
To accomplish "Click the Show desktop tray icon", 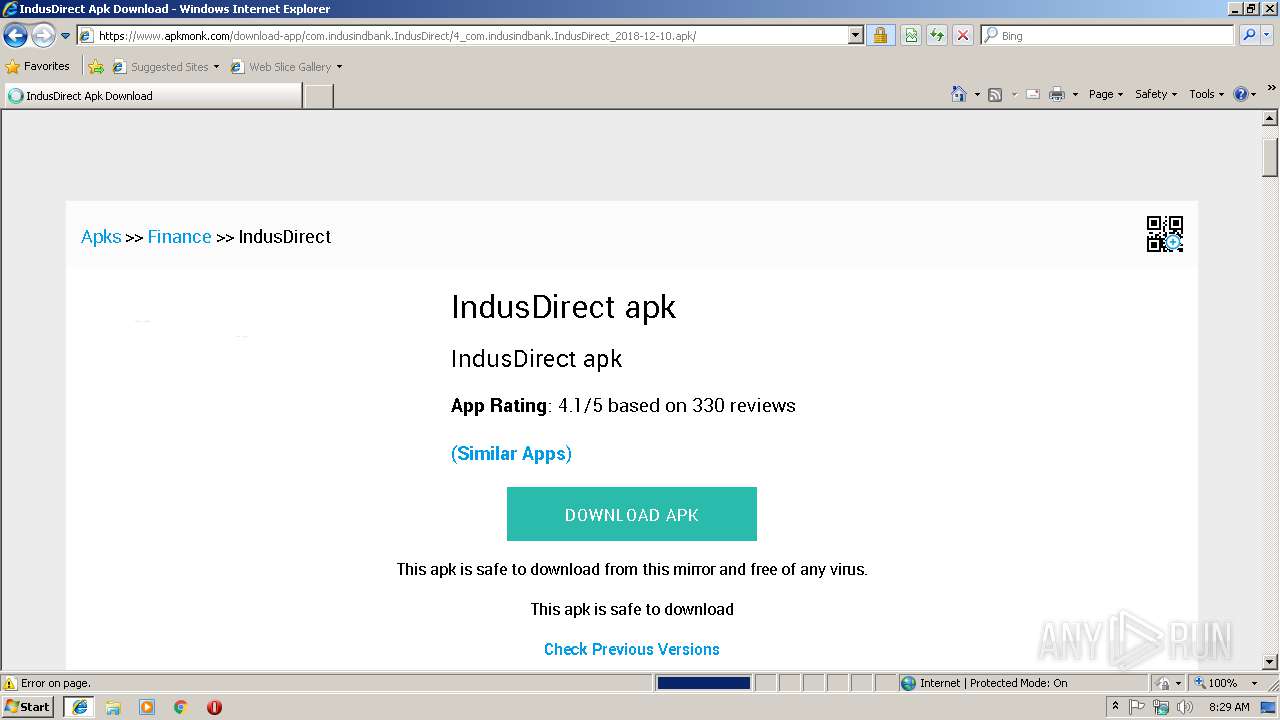I will pyautogui.click(x=1269, y=707).
